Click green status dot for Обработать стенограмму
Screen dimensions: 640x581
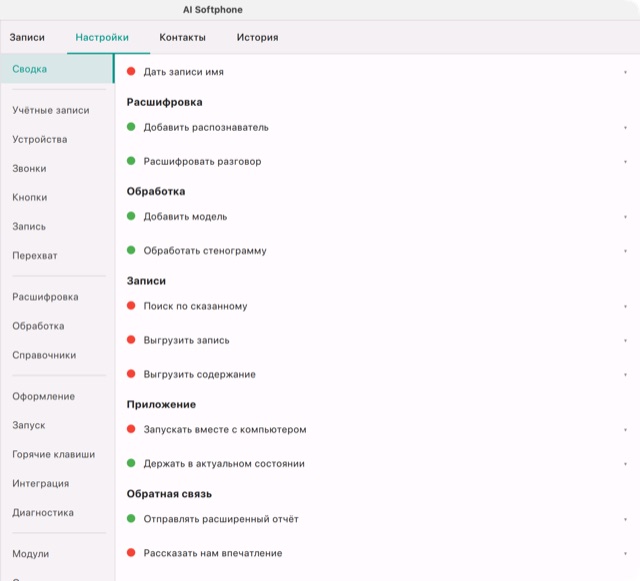(x=131, y=250)
